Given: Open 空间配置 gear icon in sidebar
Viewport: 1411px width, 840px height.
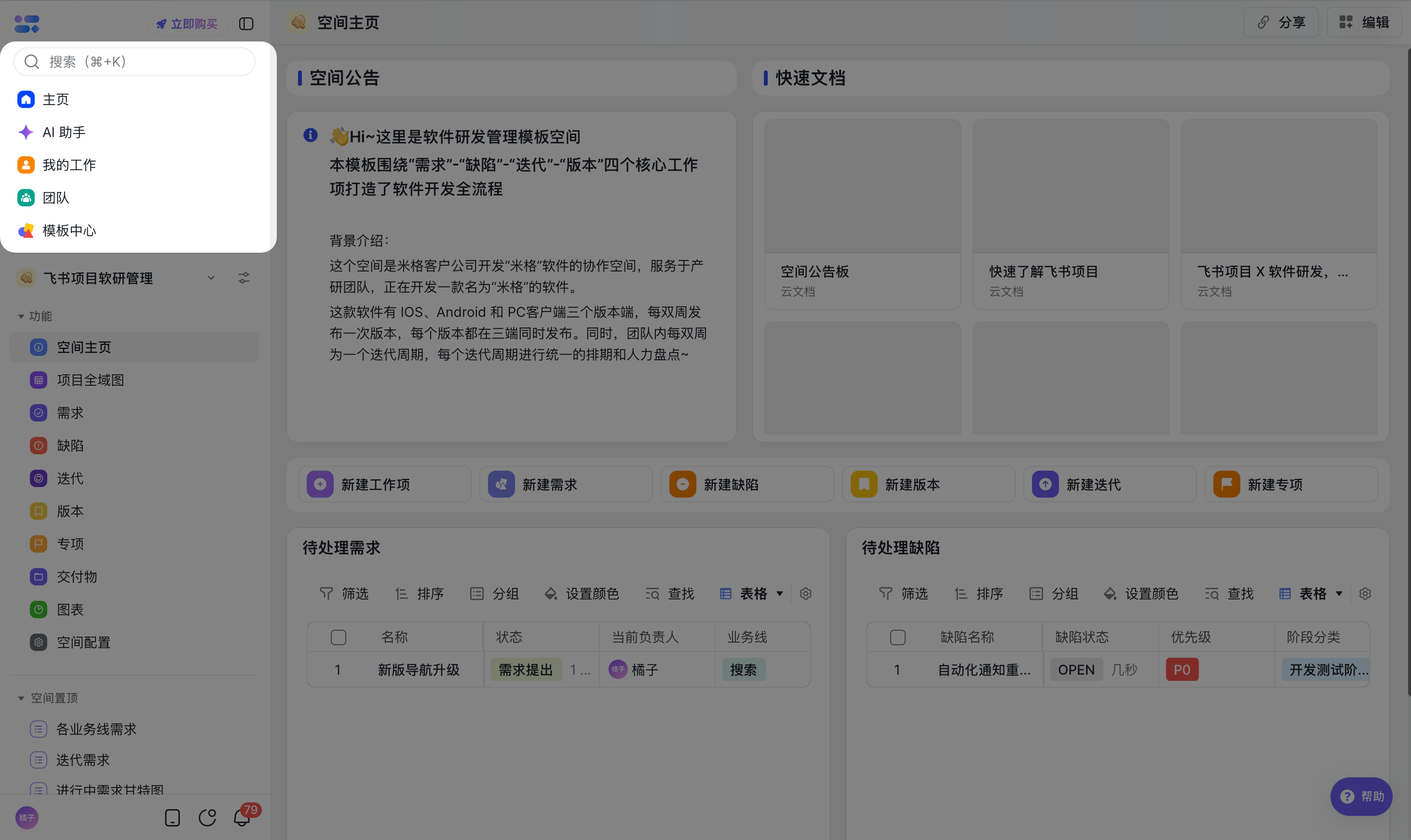Looking at the screenshot, I should pyautogui.click(x=39, y=643).
